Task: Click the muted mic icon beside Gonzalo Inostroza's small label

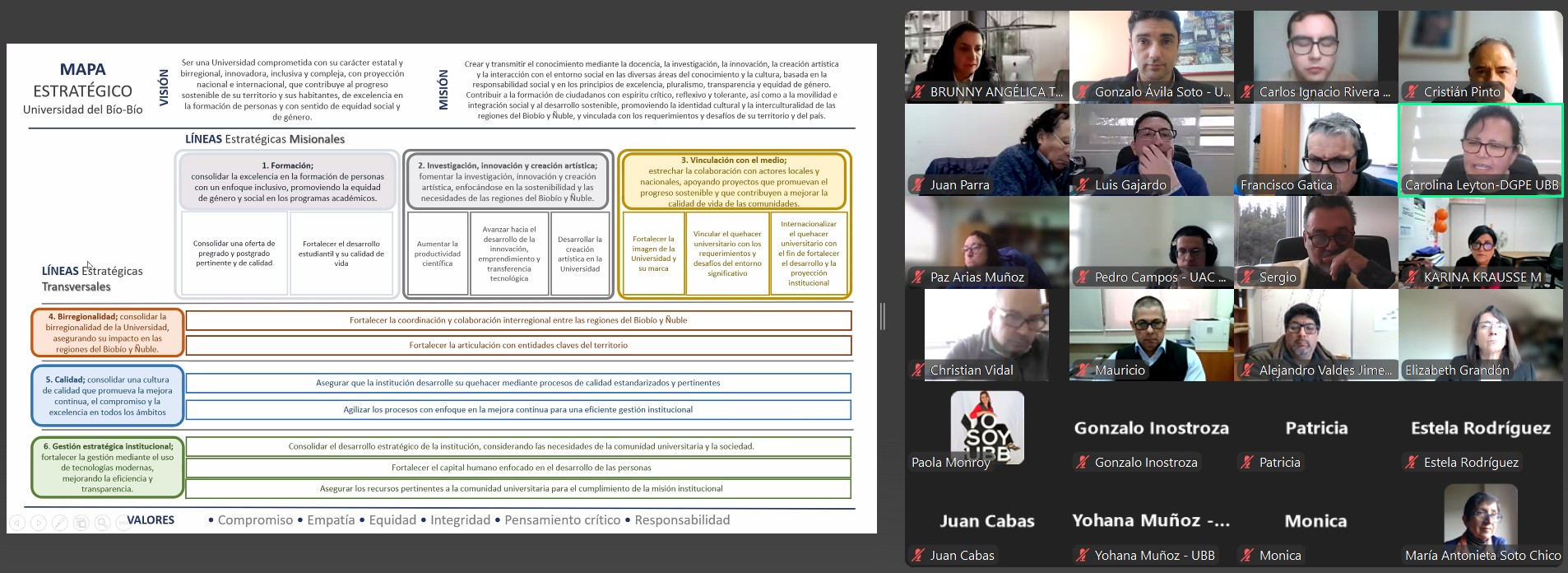Action: coord(1083,463)
